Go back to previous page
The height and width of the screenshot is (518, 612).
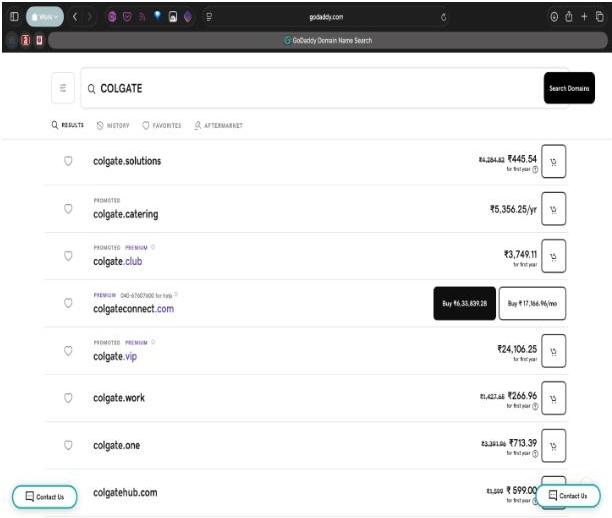75,17
